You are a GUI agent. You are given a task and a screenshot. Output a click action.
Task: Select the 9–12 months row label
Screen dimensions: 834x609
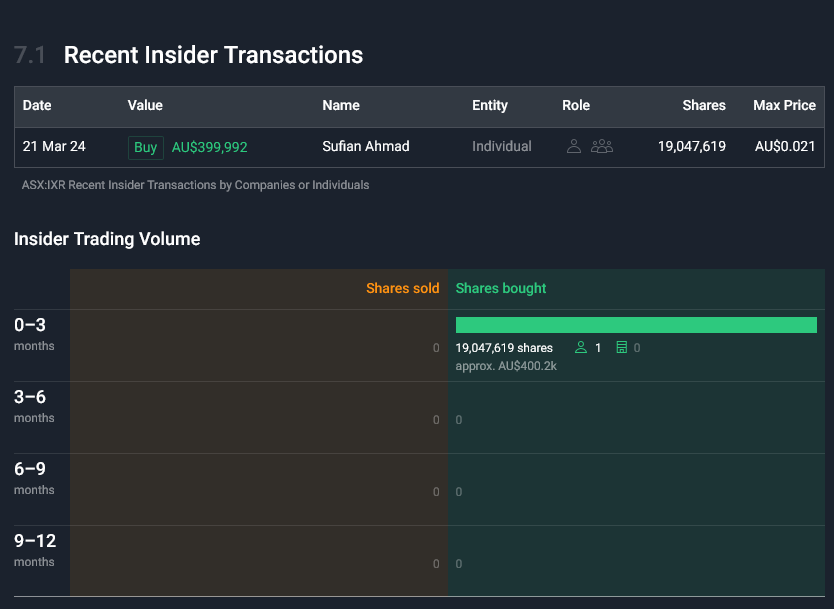(35, 550)
